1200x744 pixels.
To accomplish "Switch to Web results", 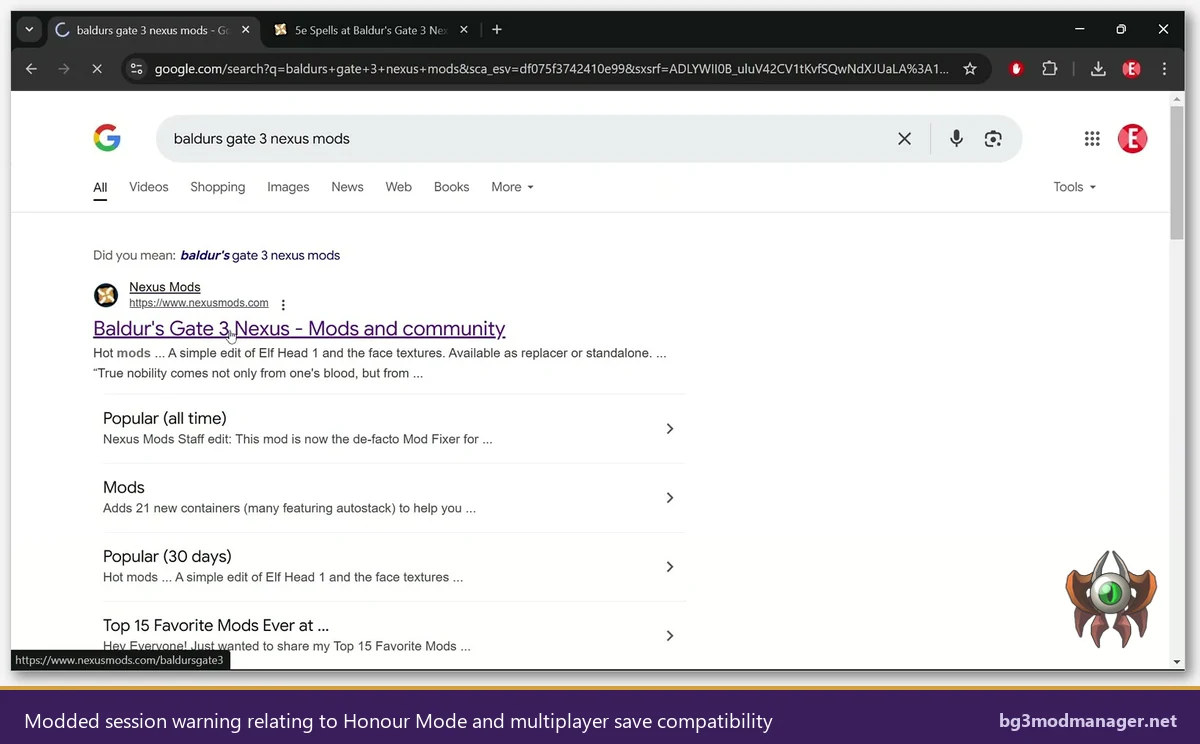I will [399, 187].
